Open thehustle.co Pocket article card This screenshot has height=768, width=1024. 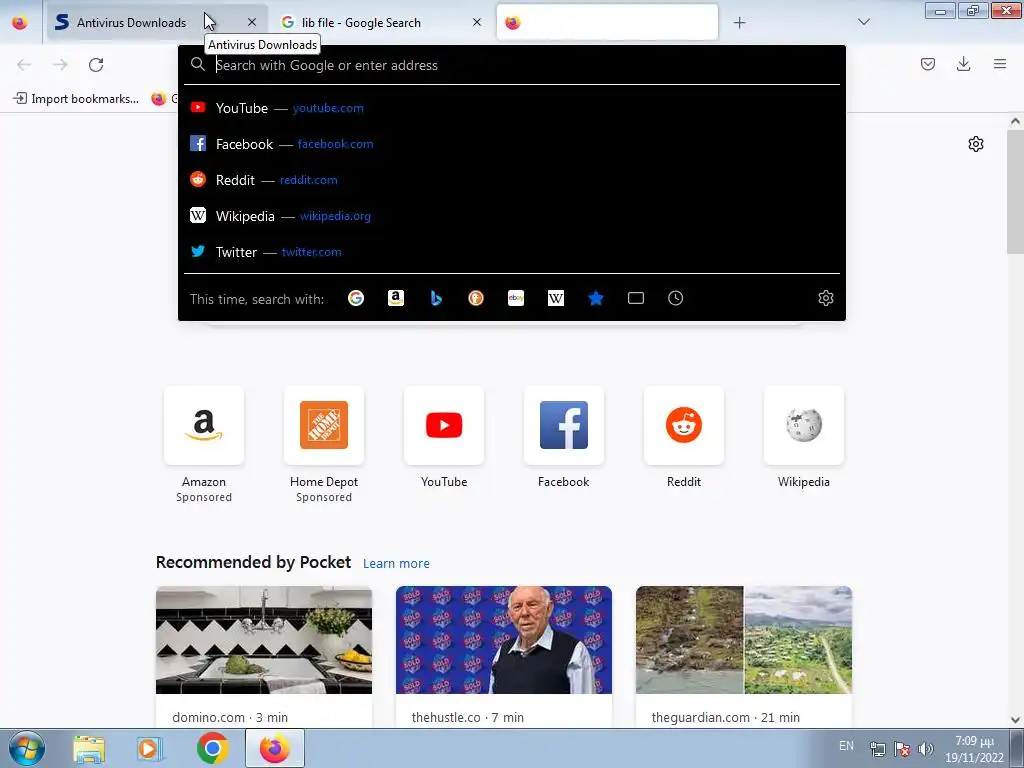504,656
